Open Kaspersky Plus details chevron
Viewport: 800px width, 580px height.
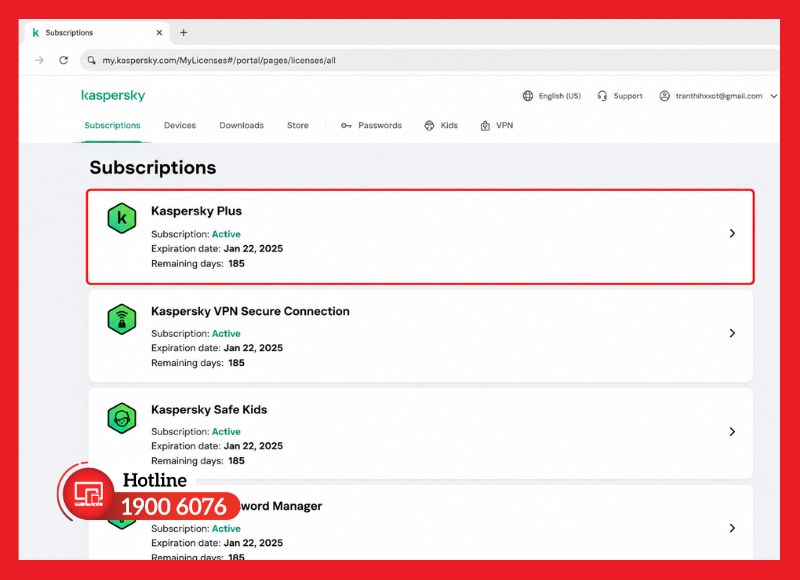(x=732, y=233)
